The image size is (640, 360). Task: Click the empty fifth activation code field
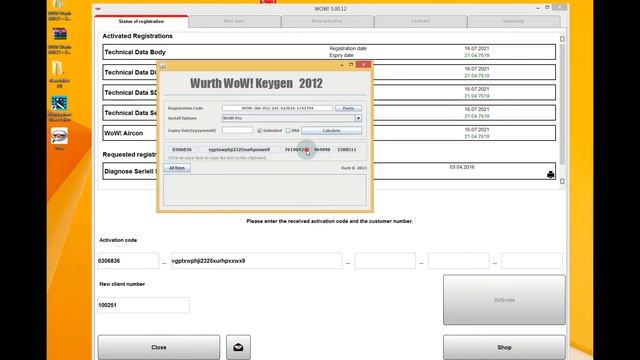coord(532,261)
